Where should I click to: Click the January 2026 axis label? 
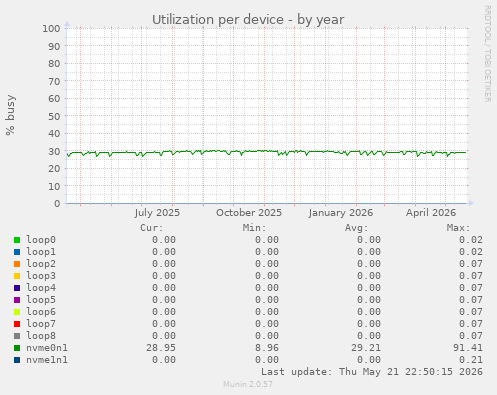341,213
